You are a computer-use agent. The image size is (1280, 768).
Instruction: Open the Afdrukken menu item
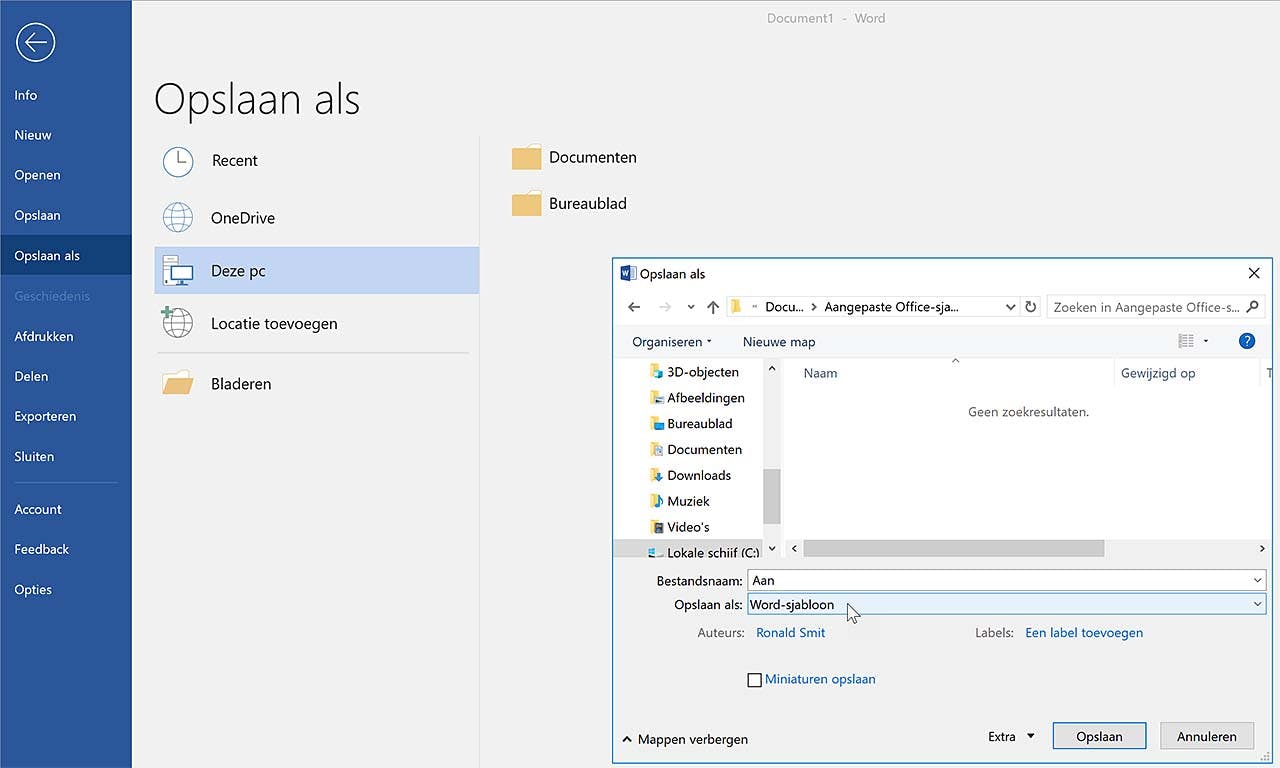(44, 336)
